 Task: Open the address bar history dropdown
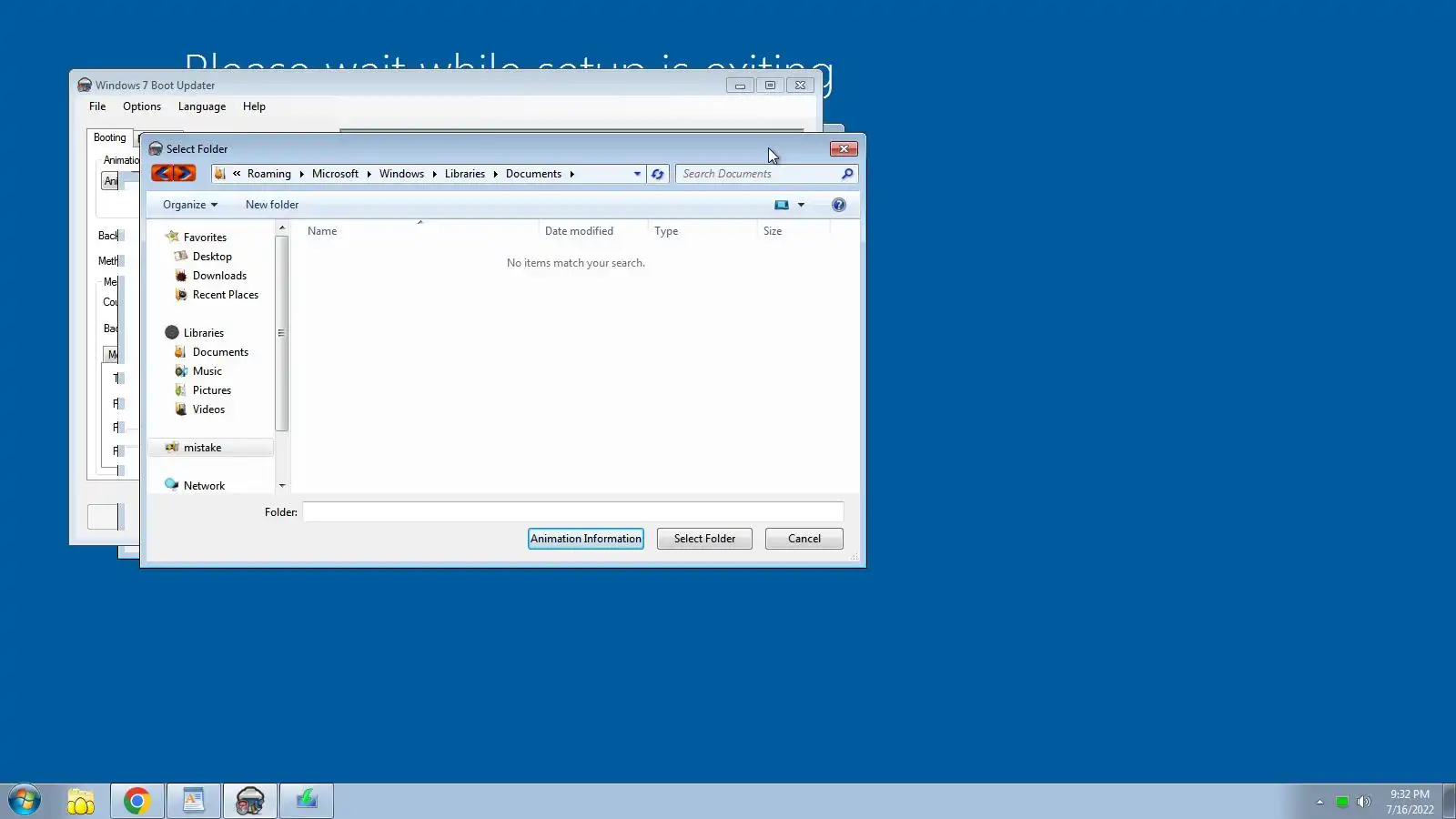(x=637, y=174)
